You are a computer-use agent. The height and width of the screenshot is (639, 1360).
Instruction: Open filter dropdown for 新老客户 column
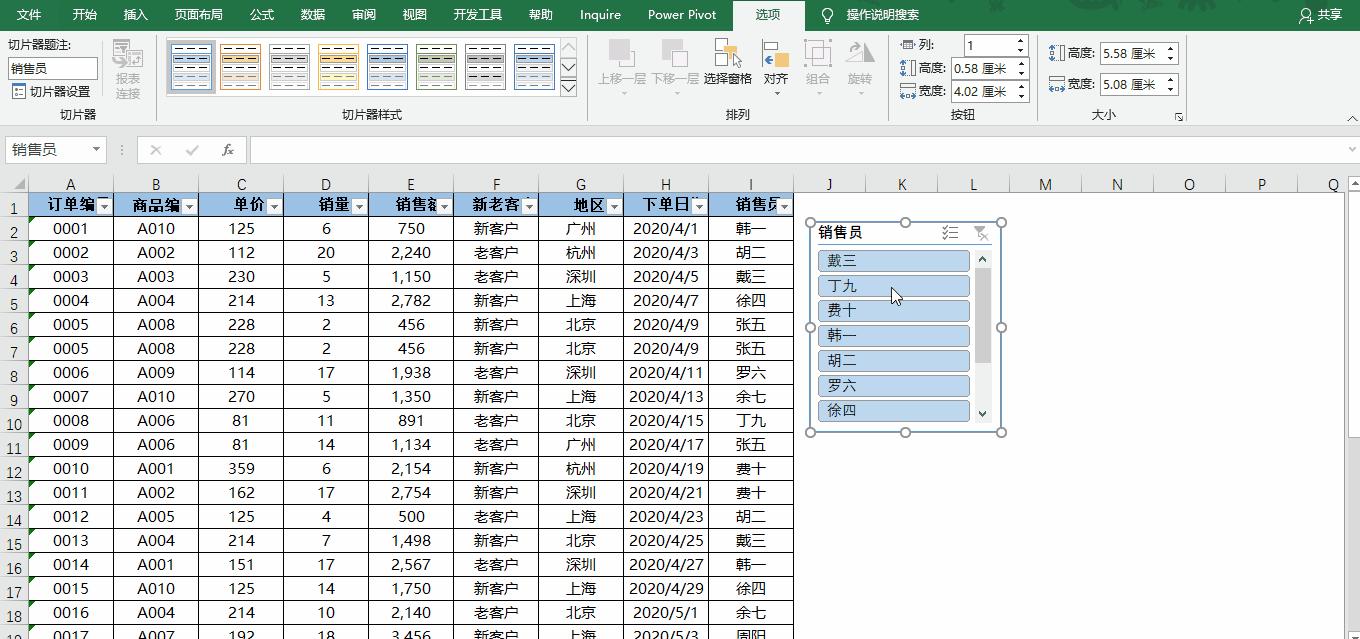(529, 206)
